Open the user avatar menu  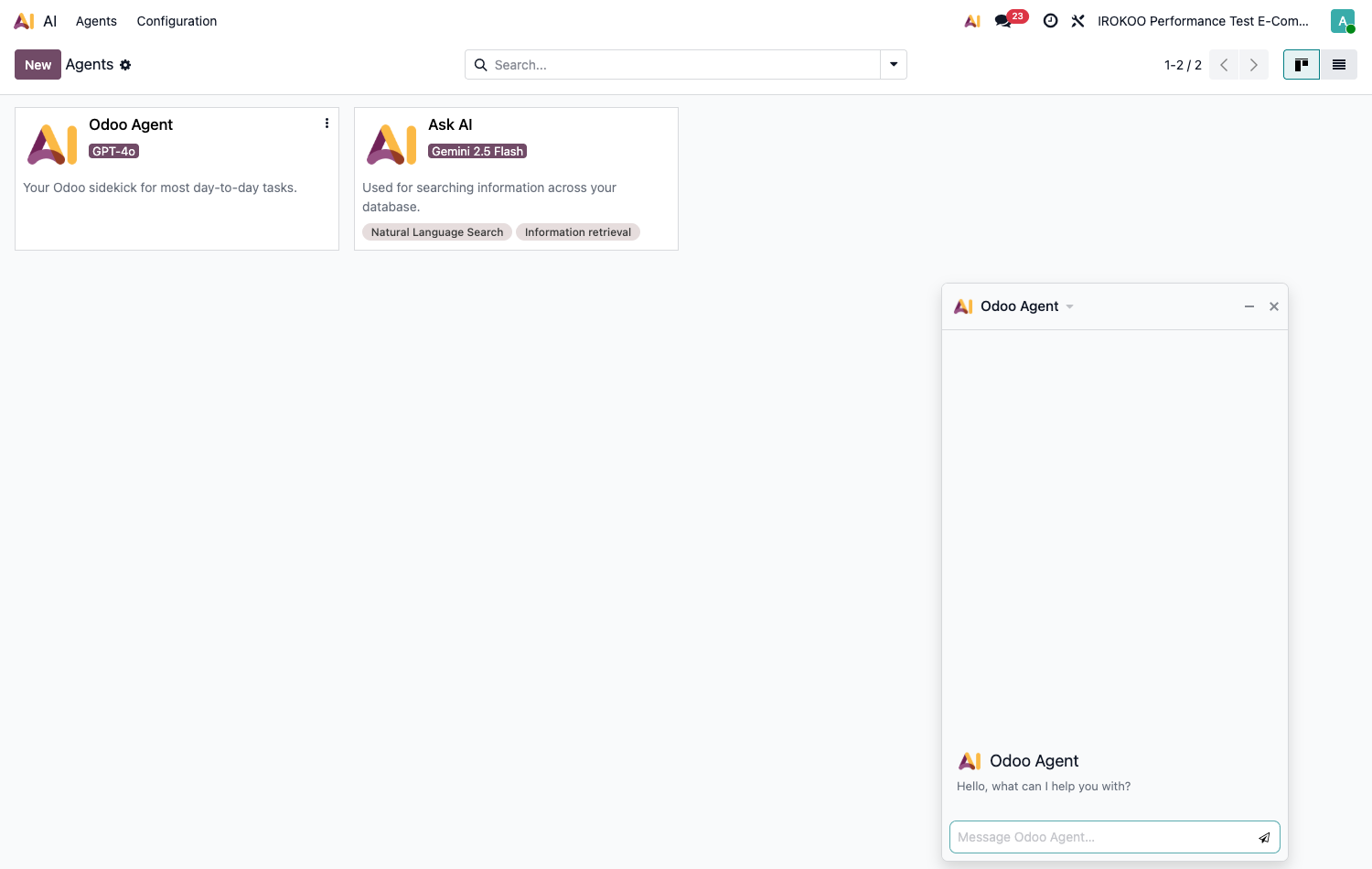tap(1343, 21)
